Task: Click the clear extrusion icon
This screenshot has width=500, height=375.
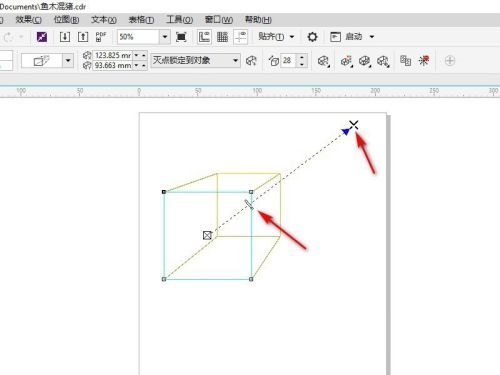Action: click(424, 61)
